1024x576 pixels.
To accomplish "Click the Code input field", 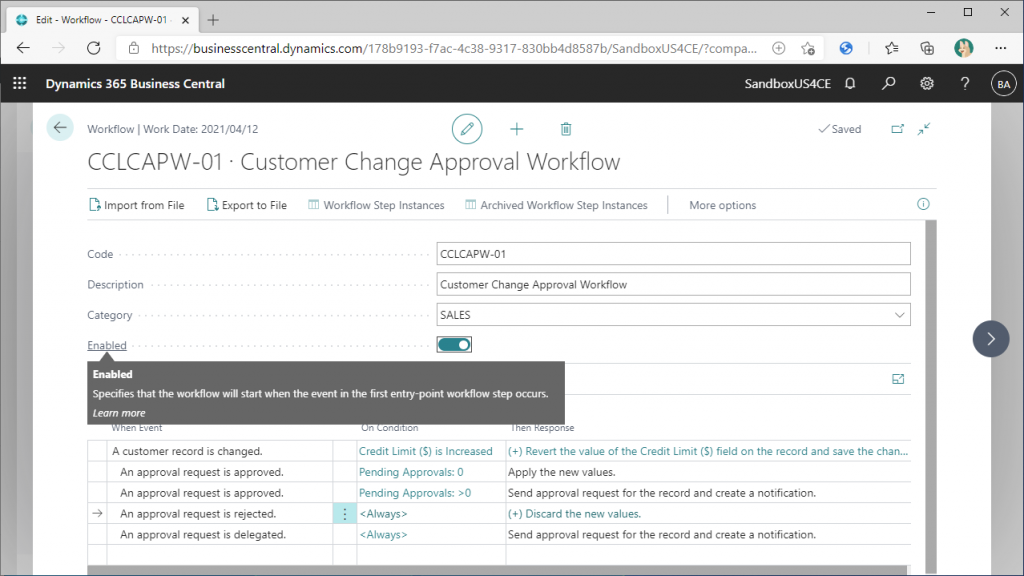I will (673, 254).
